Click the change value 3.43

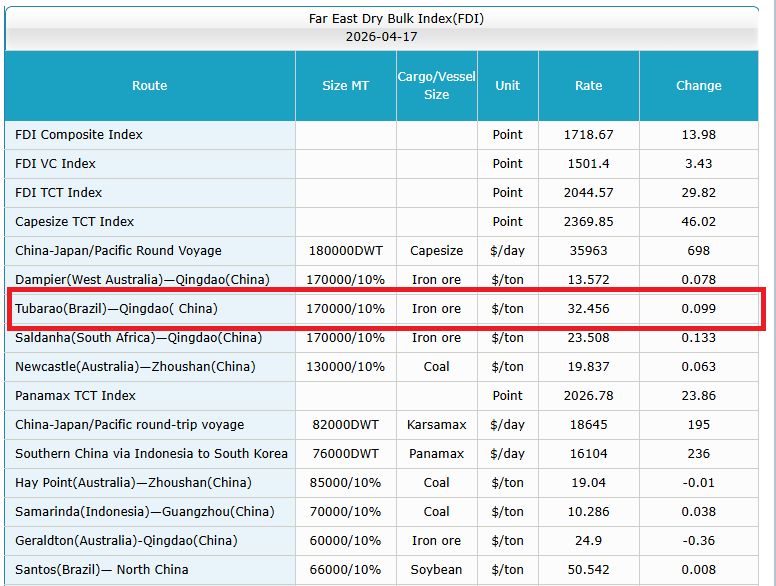pos(699,164)
